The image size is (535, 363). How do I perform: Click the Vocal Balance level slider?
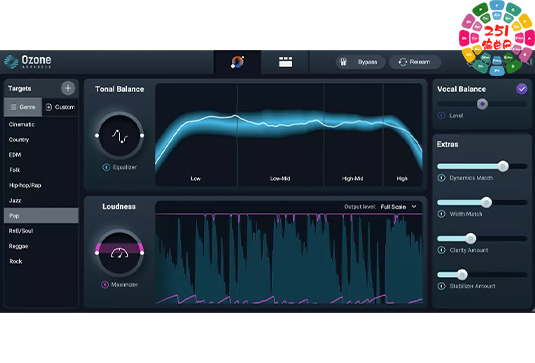pyautogui.click(x=482, y=104)
